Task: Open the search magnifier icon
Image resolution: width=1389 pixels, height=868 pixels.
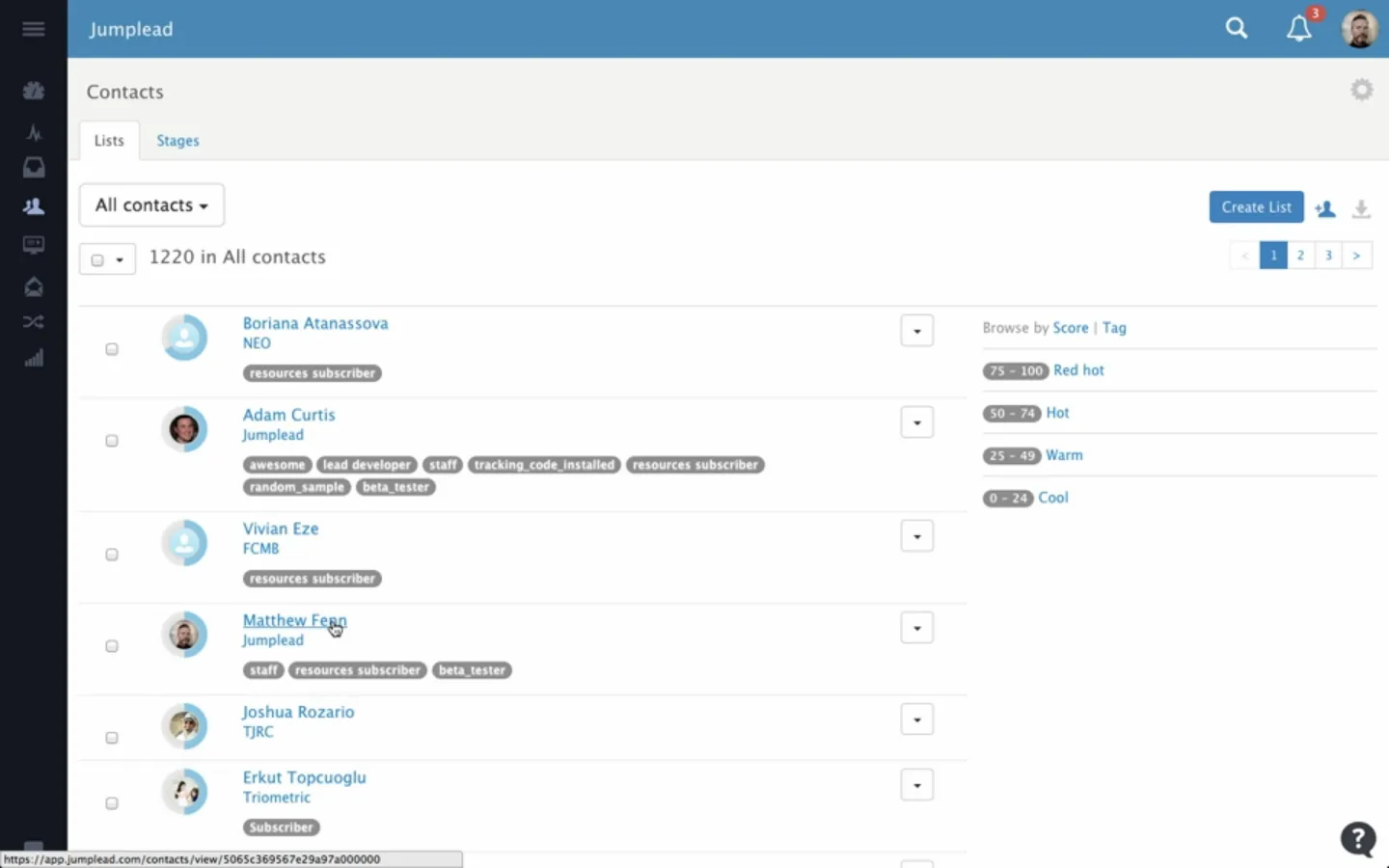Action: pos(1237,29)
